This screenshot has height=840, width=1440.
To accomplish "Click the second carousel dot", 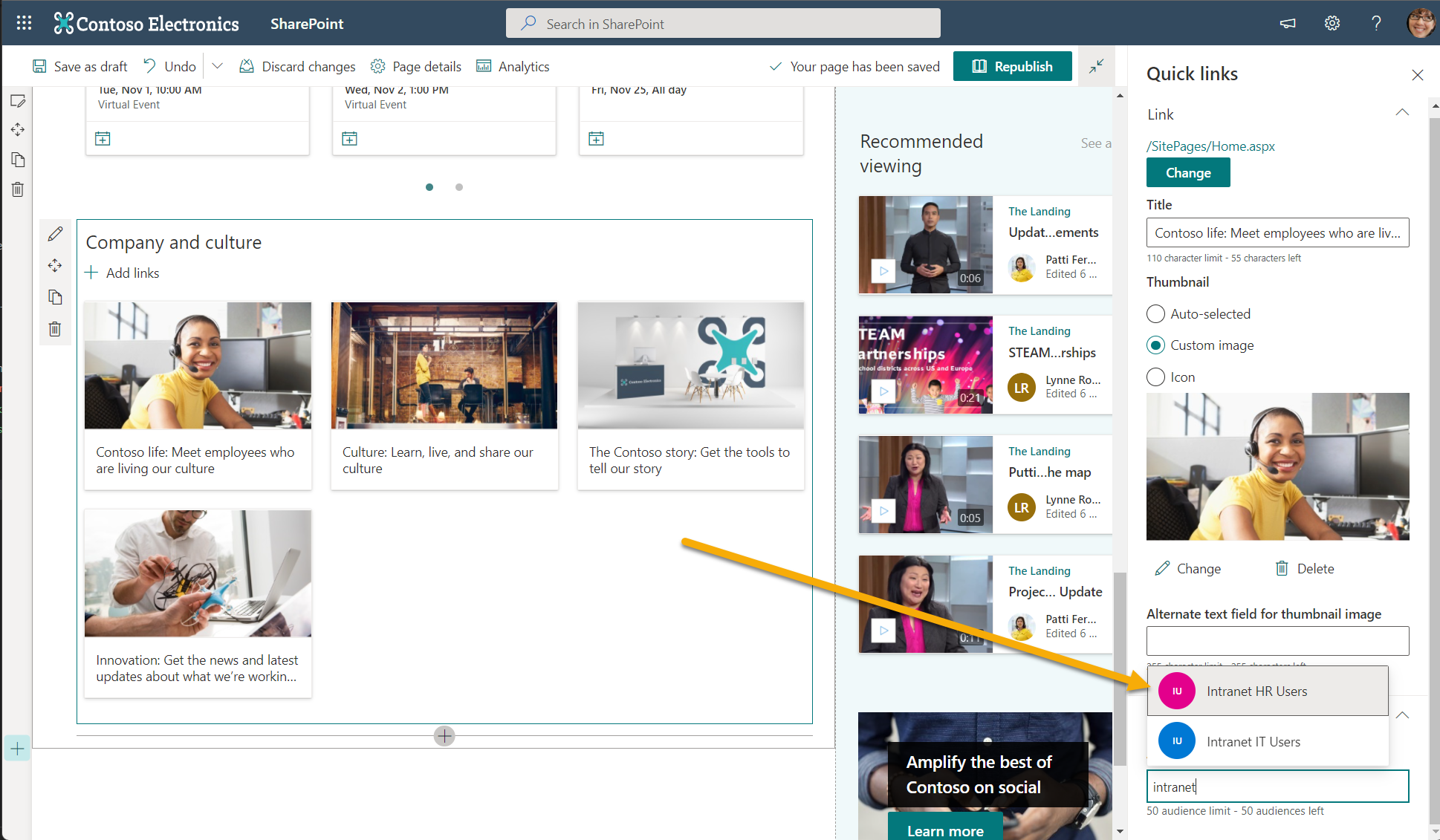I will coord(459,187).
